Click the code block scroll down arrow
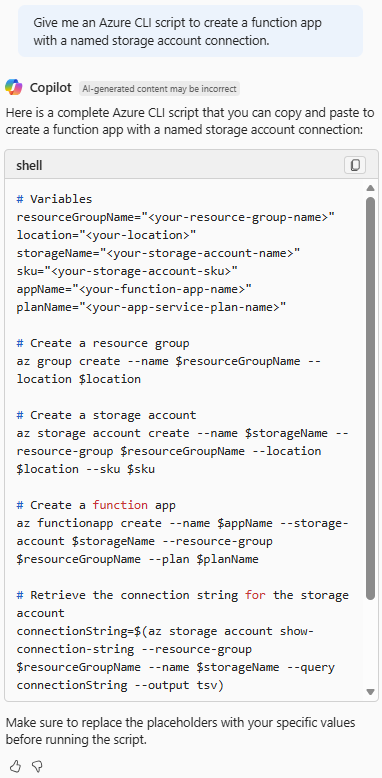The width and height of the screenshot is (382, 778). tap(370, 692)
